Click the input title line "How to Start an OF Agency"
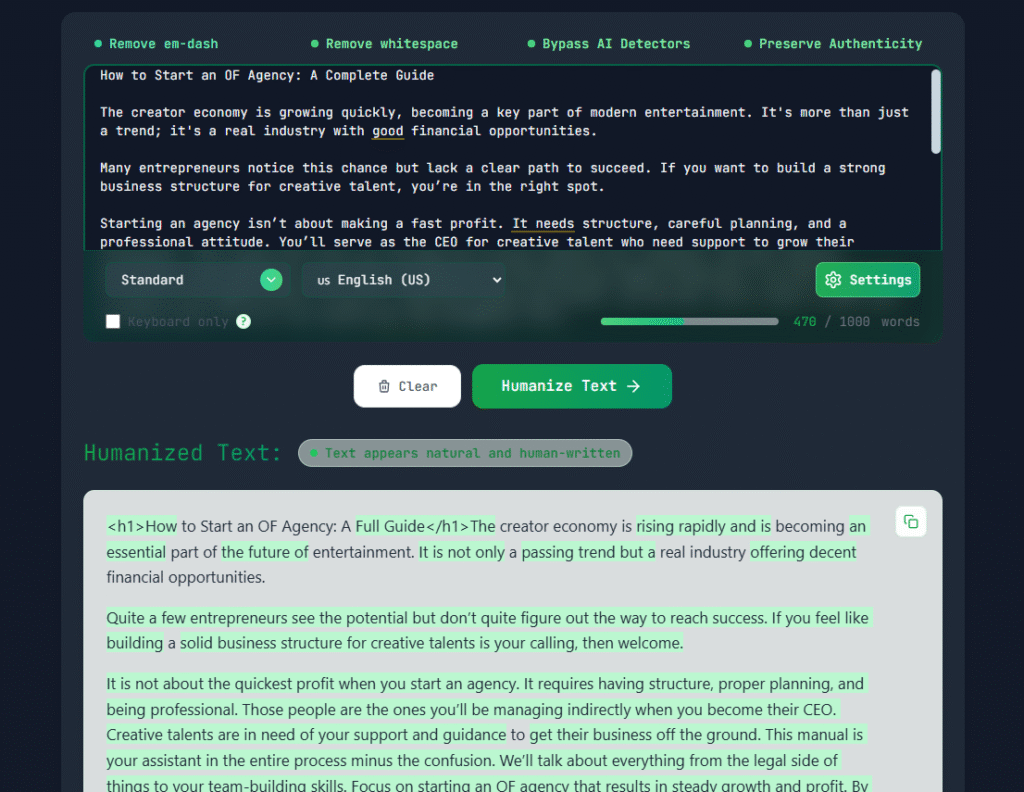 [x=267, y=76]
